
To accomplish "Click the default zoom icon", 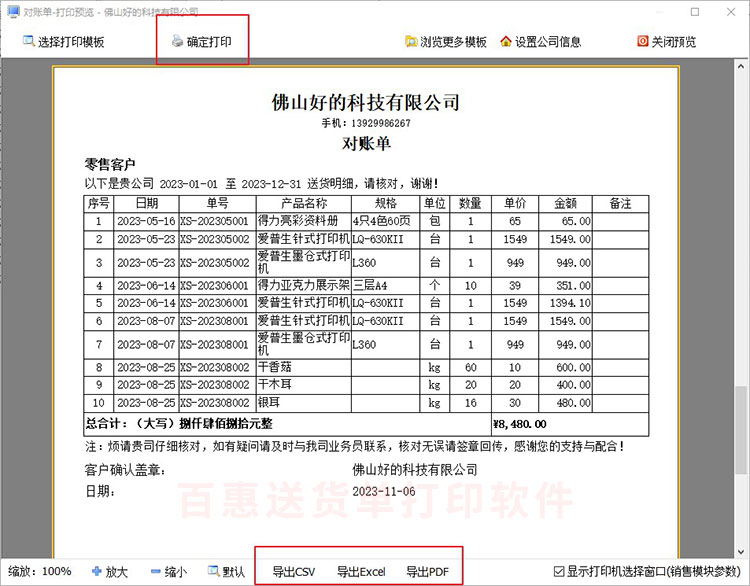I will coord(213,571).
